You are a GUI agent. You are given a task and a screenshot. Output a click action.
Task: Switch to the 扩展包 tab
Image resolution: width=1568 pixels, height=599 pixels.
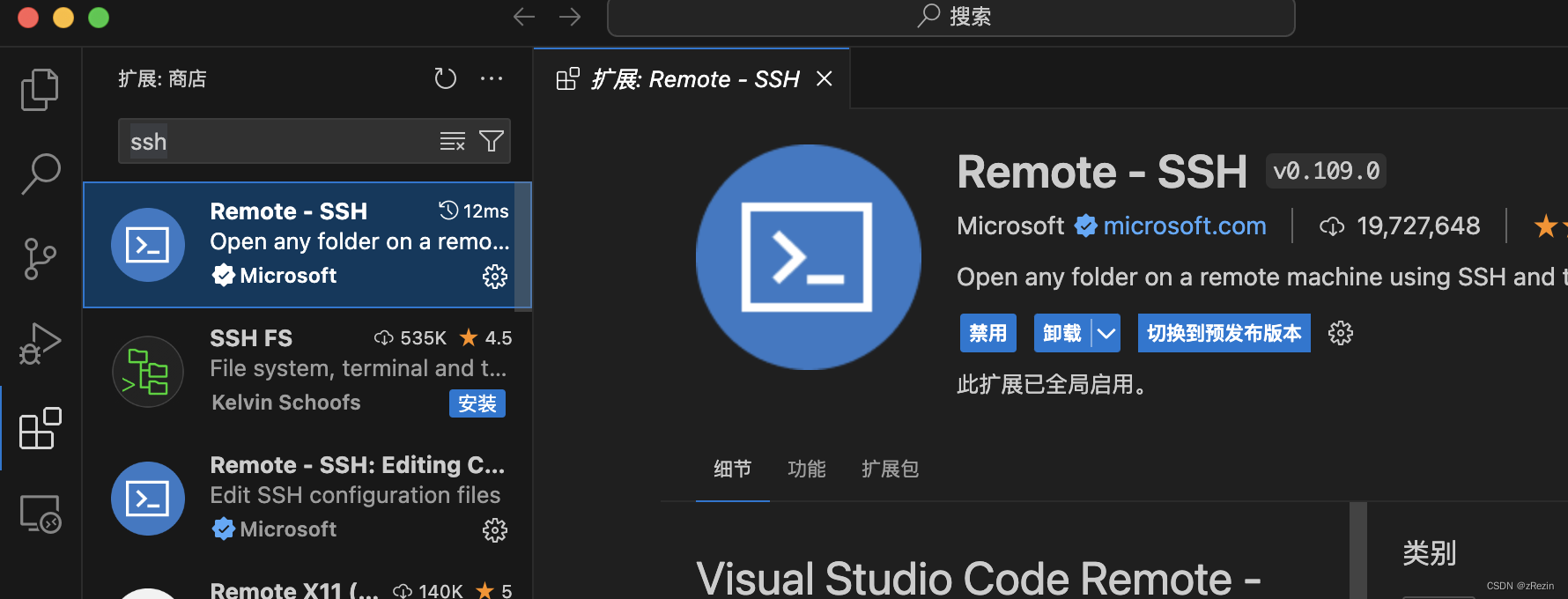pyautogui.click(x=890, y=469)
